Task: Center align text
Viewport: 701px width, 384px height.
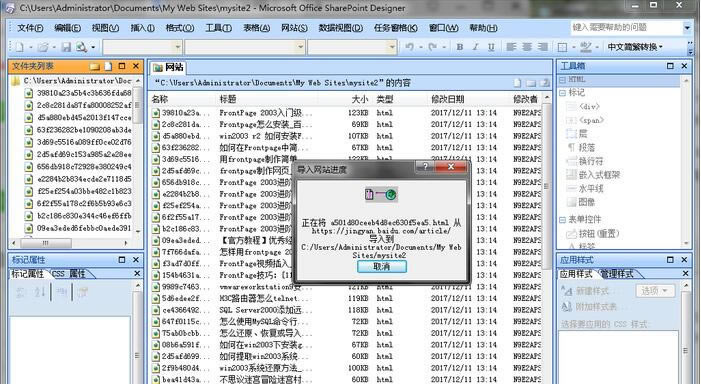Action: coord(527,47)
